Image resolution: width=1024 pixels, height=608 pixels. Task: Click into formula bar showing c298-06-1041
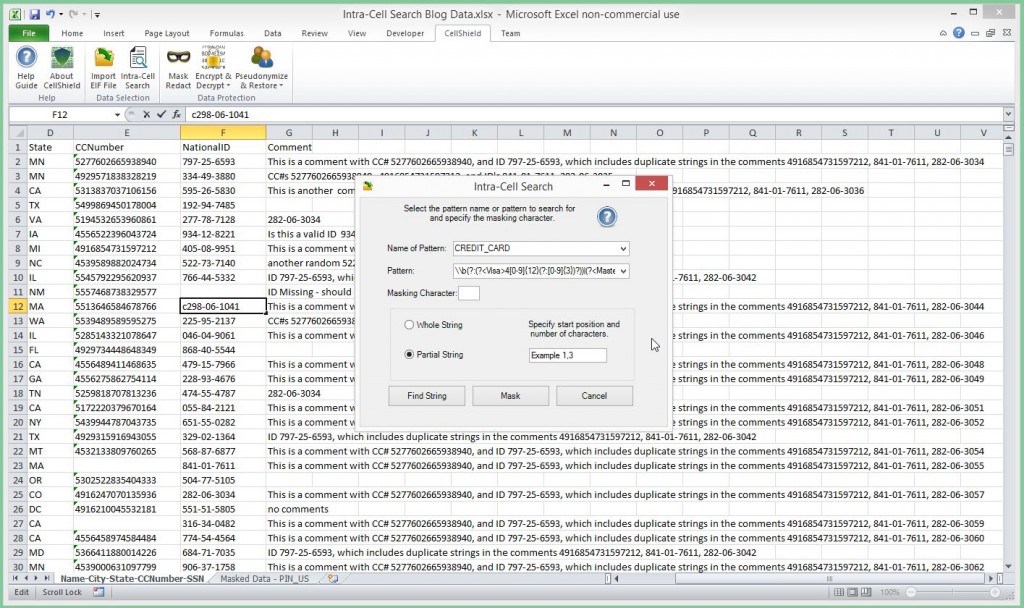click(594, 114)
